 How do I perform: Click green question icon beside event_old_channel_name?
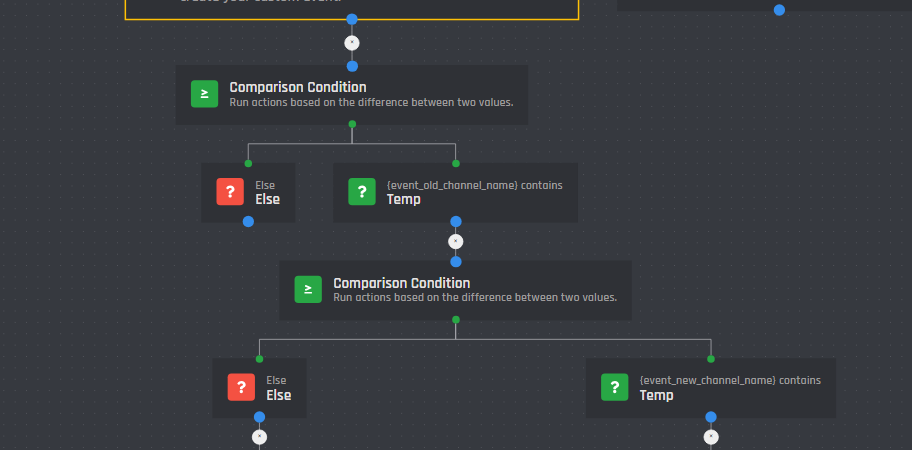pos(362,192)
